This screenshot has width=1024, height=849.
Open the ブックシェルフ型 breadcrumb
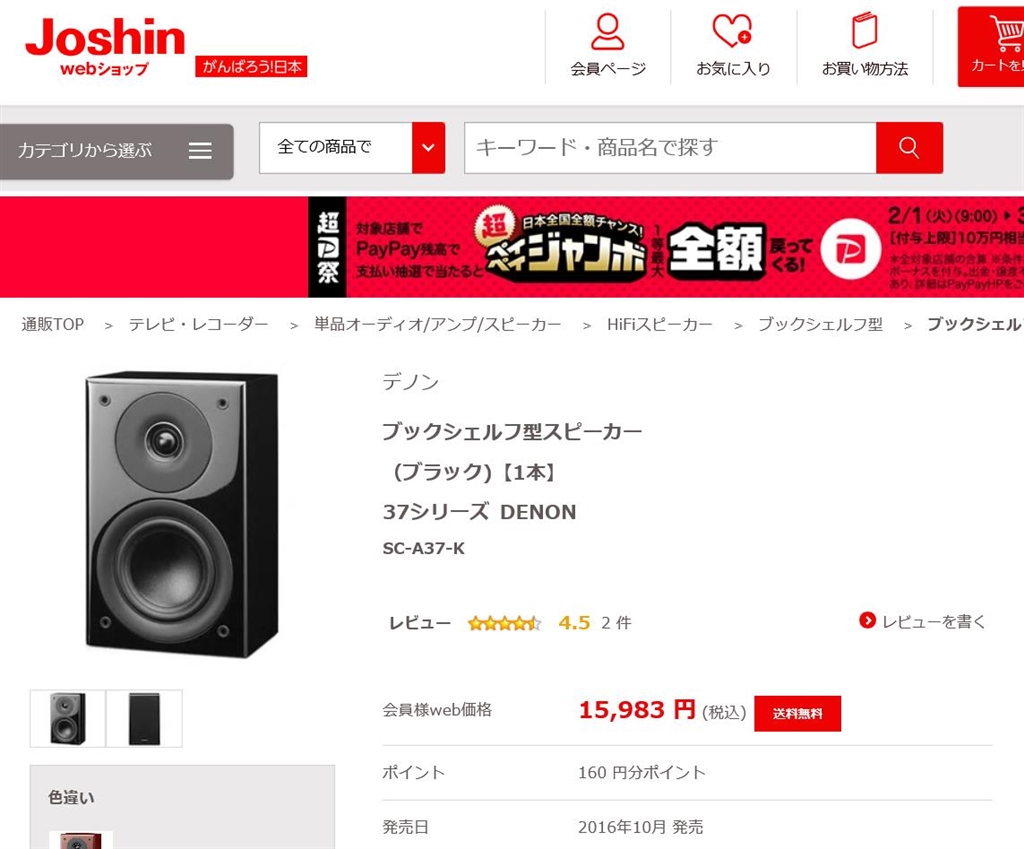(820, 324)
